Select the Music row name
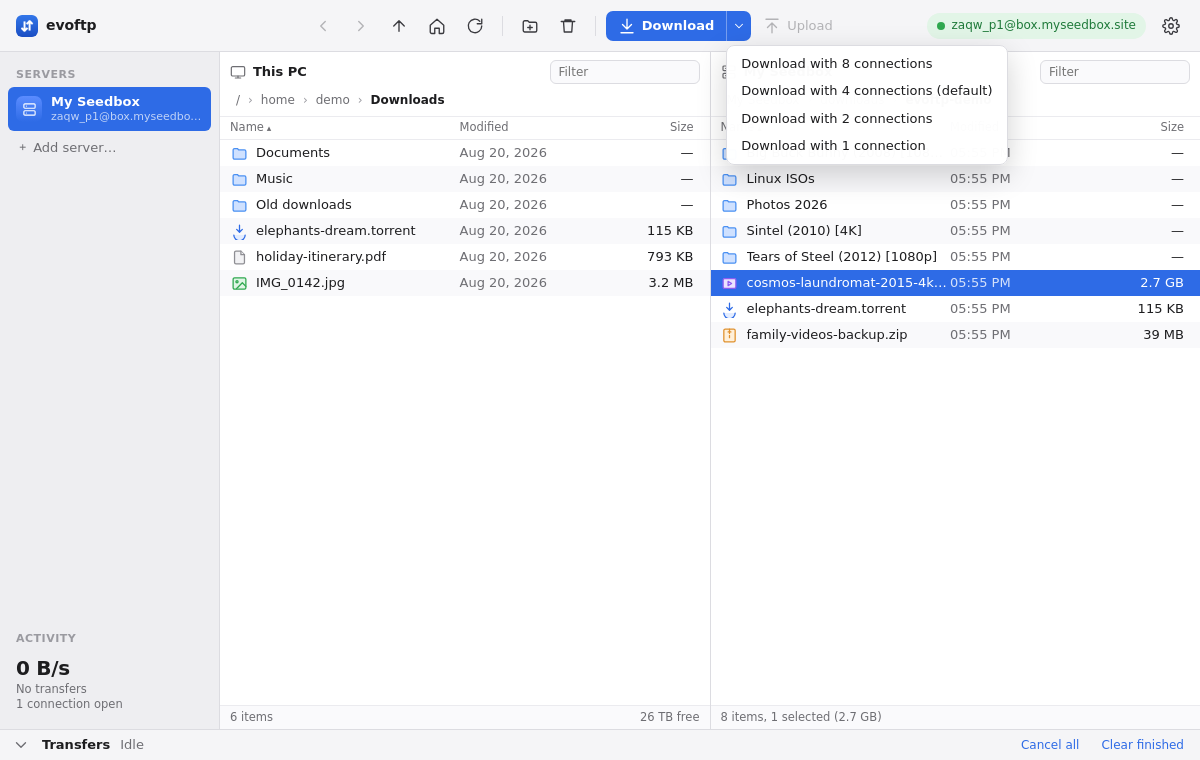The image size is (1200, 760). [x=274, y=179]
